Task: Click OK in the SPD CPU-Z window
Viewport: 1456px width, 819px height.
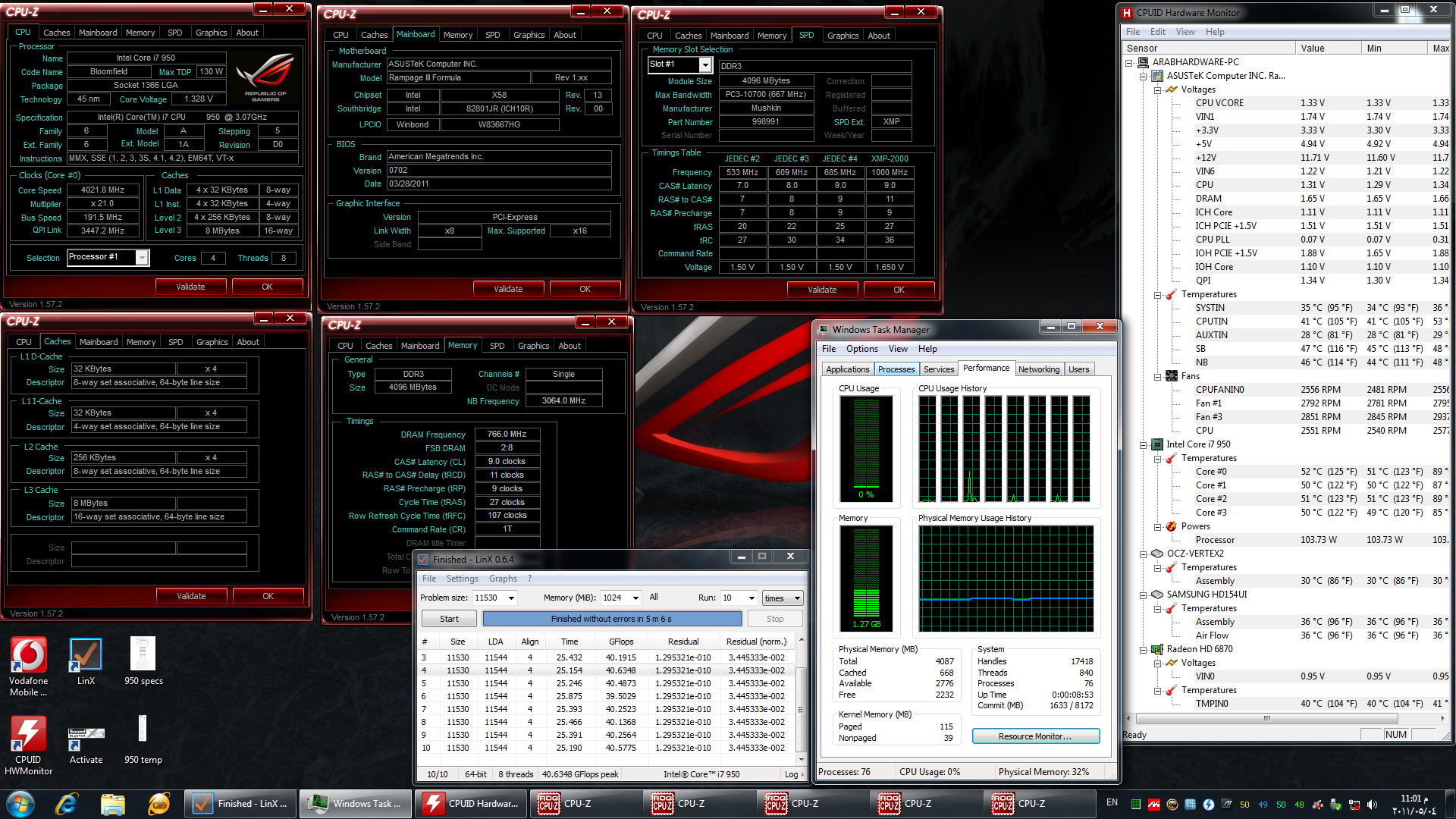Action: [x=899, y=290]
